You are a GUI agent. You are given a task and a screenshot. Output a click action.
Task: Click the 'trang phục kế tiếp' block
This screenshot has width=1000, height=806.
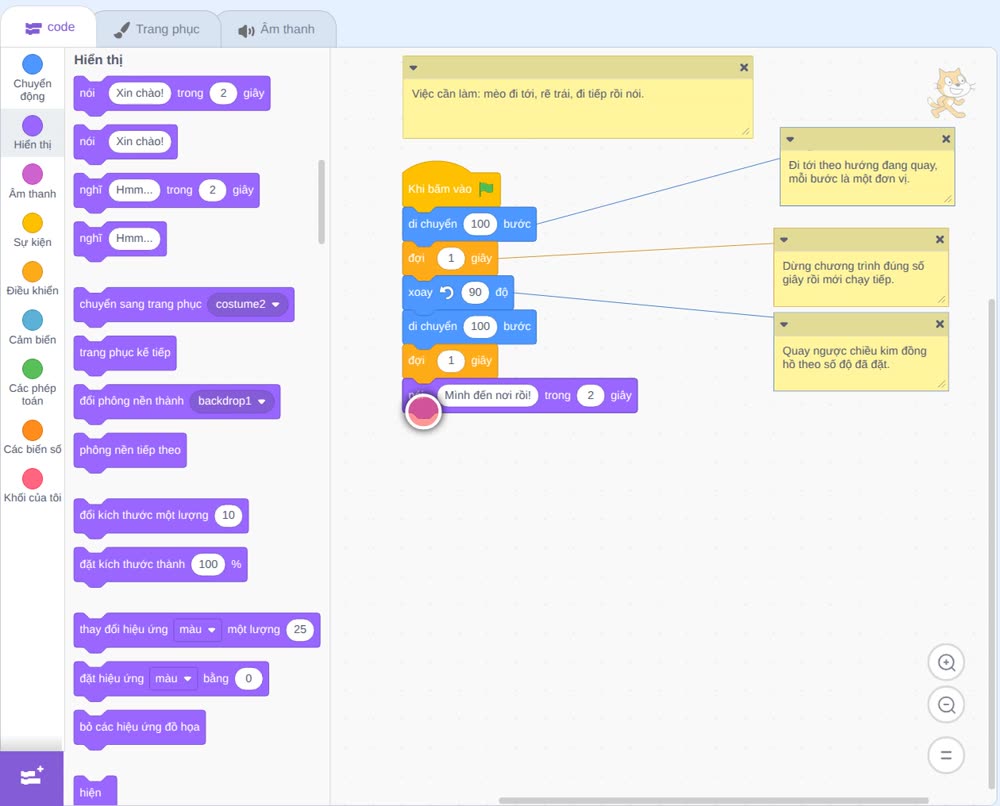(x=125, y=354)
